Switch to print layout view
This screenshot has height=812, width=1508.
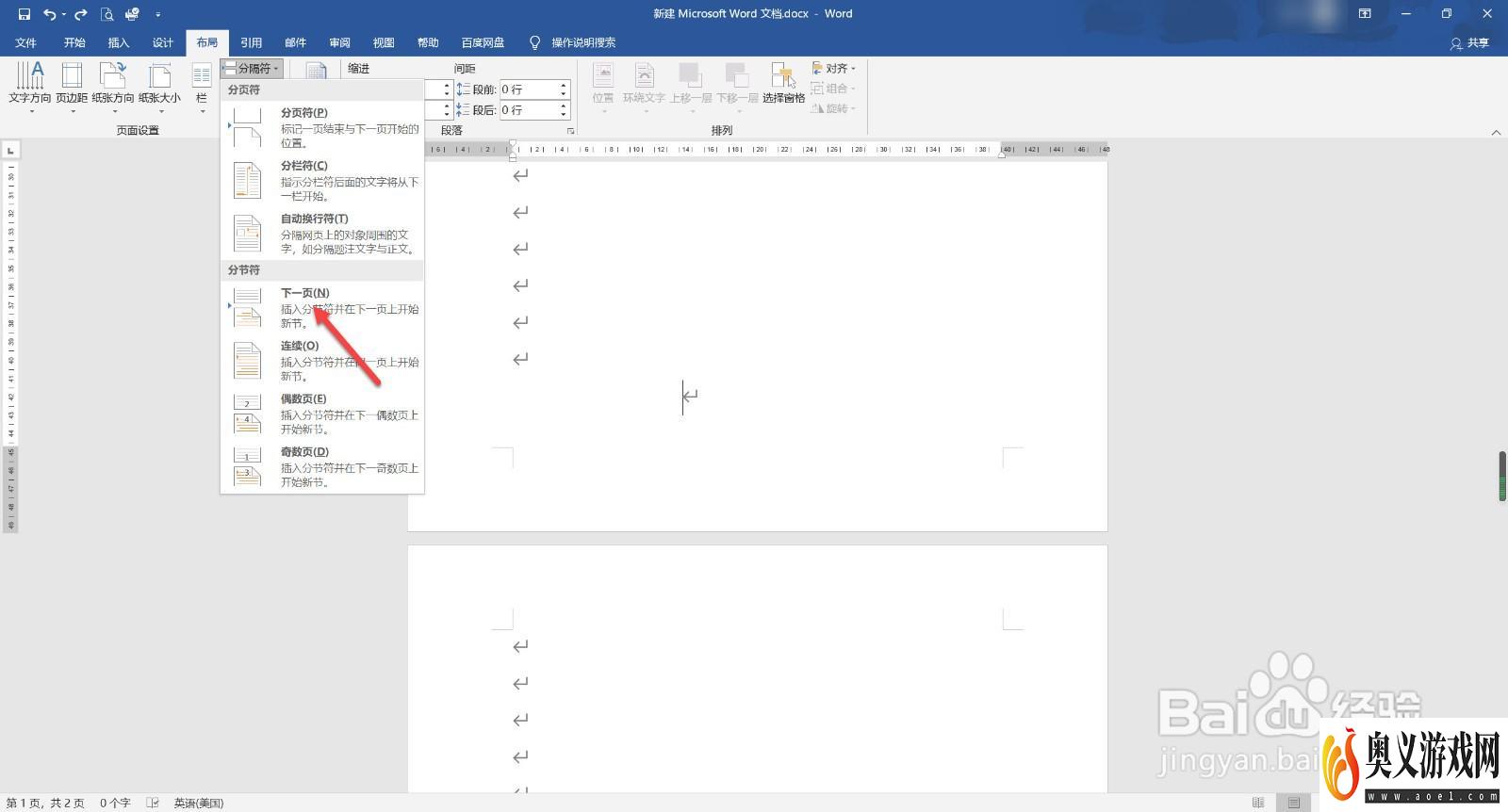click(x=1294, y=803)
